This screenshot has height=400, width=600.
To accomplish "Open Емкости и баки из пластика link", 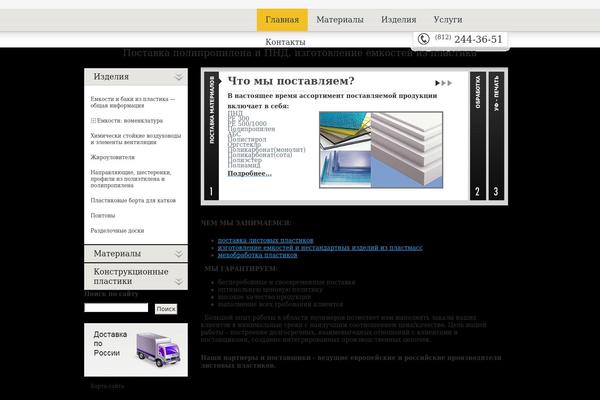I will (132, 102).
